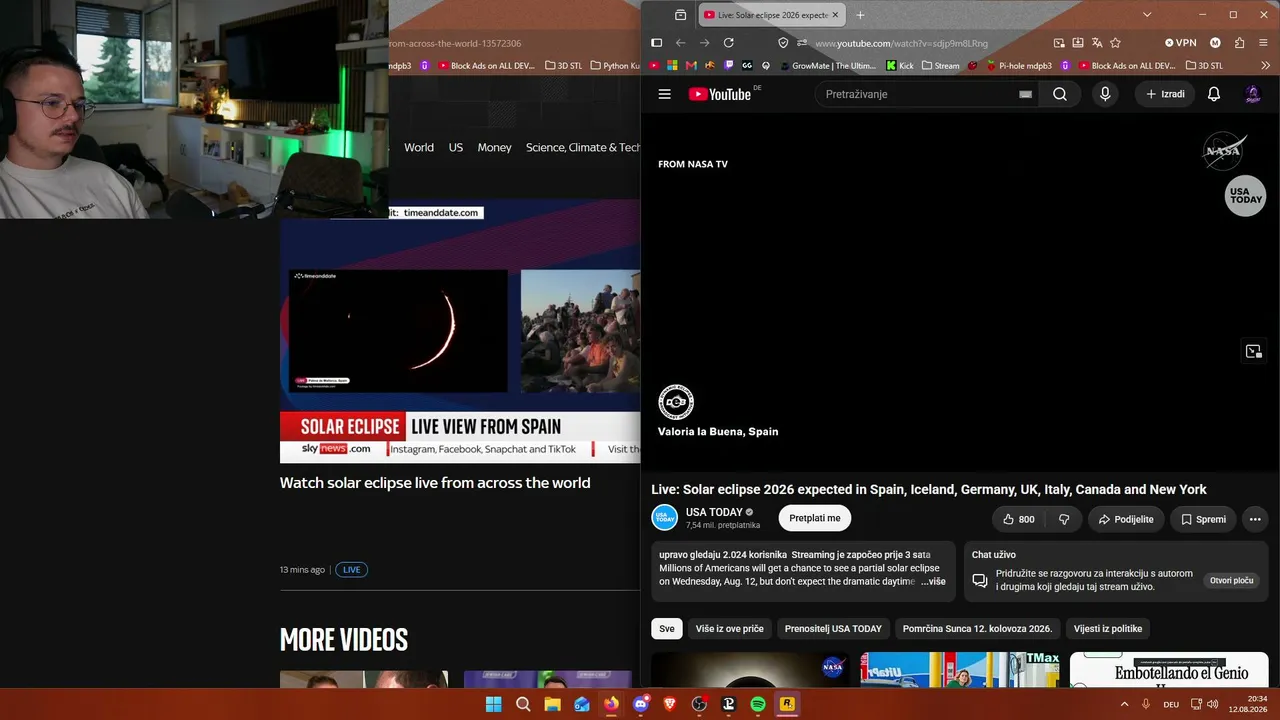Dislike the video with thumbs down
This screenshot has height=720, width=1280.
point(1064,519)
